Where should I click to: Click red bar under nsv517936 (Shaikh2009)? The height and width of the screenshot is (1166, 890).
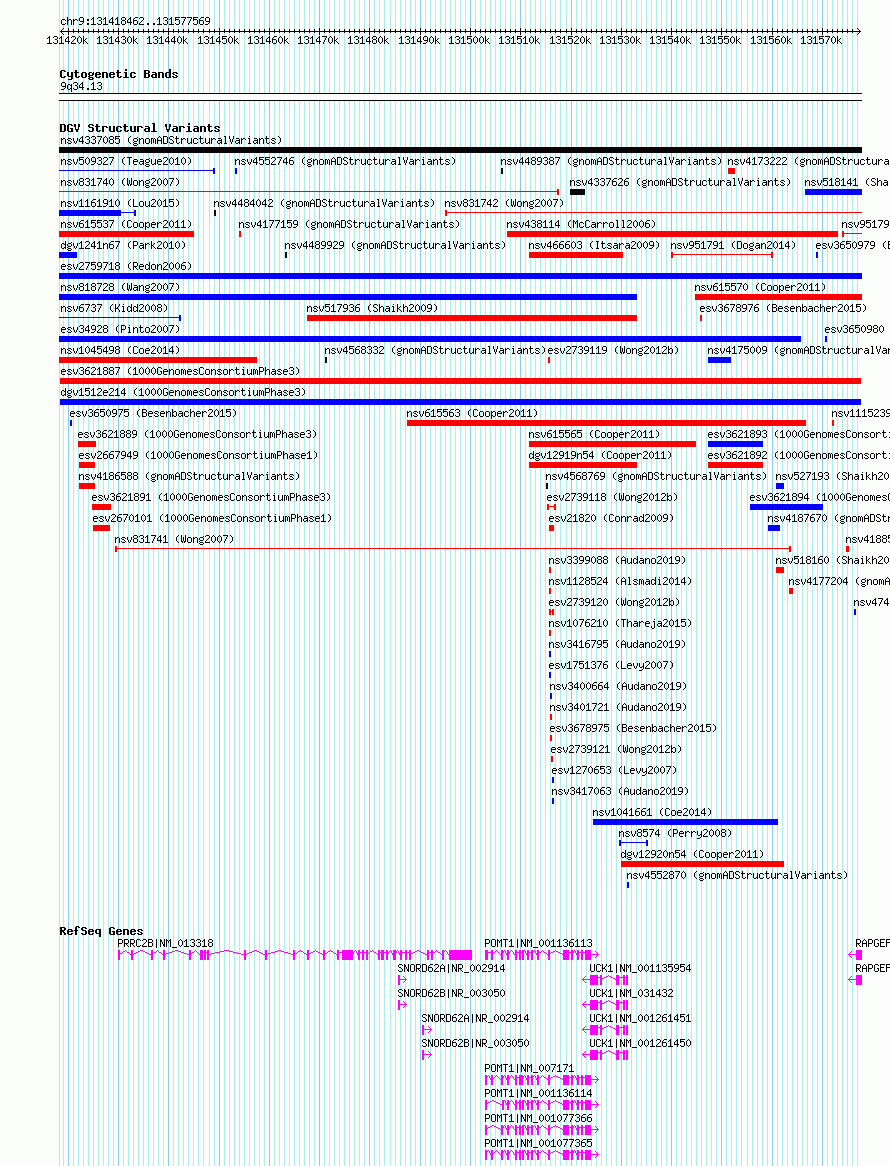(471, 318)
